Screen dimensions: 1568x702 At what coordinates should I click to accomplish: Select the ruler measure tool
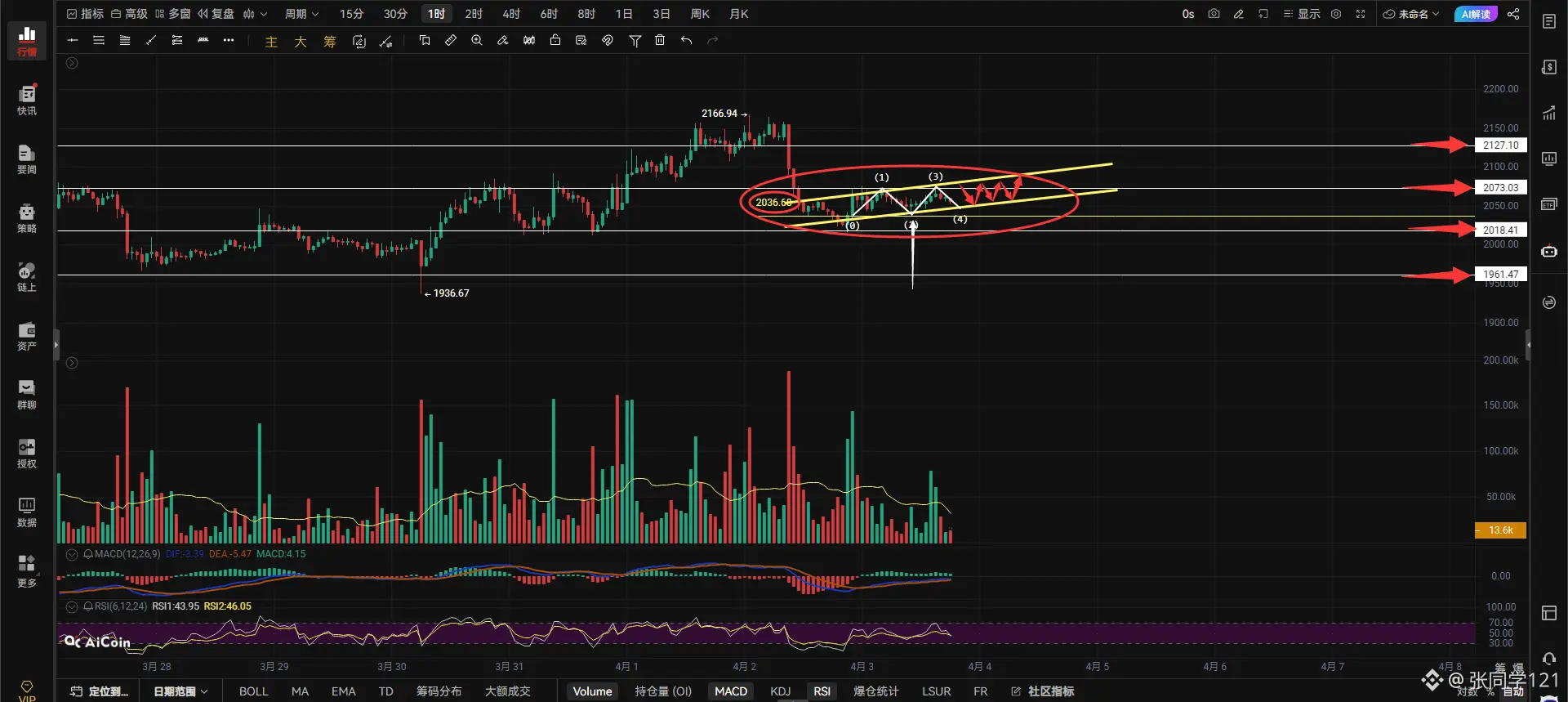coord(451,40)
